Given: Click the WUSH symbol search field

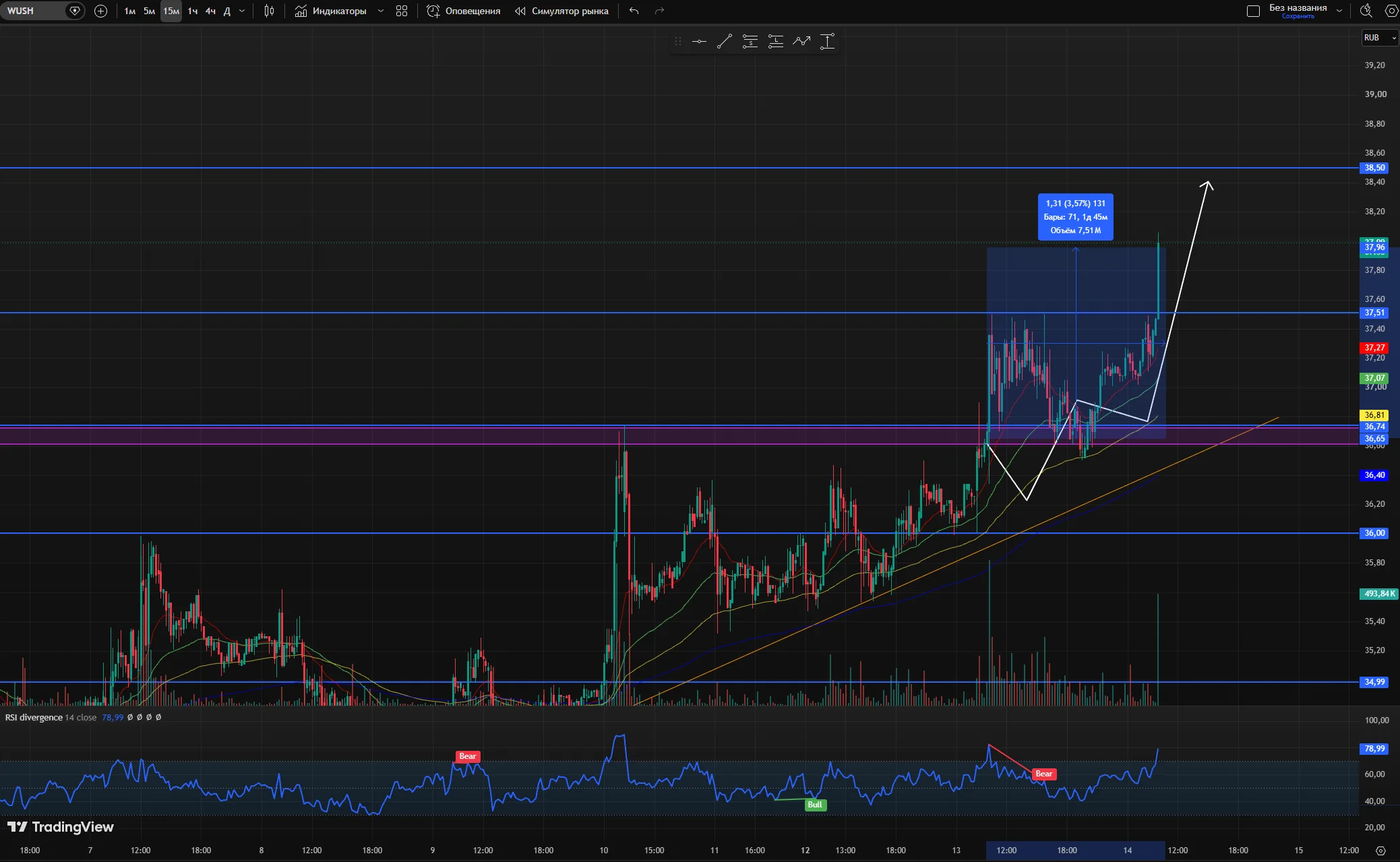Looking at the screenshot, I should coord(34,11).
